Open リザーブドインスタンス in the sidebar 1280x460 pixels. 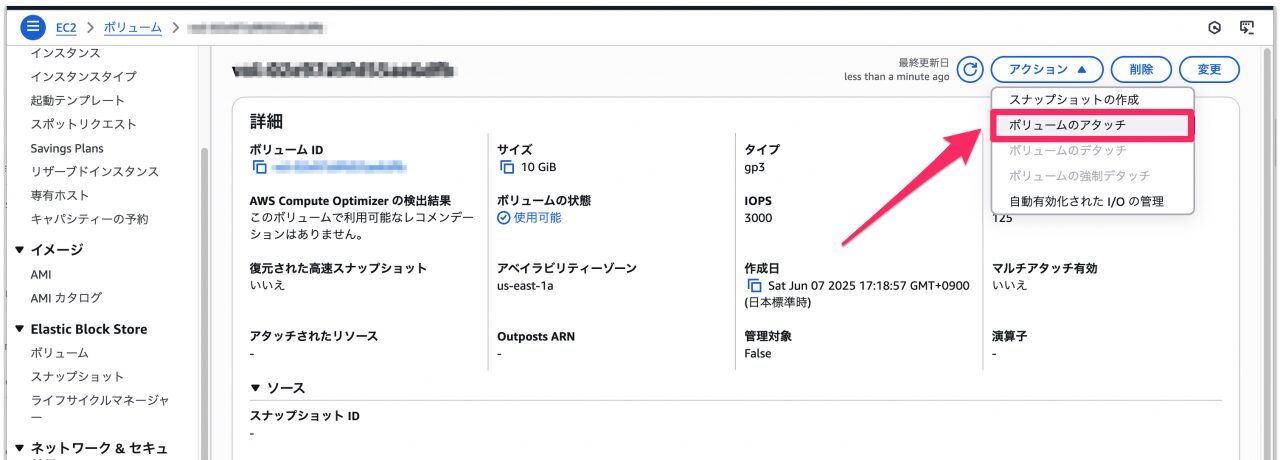95,172
